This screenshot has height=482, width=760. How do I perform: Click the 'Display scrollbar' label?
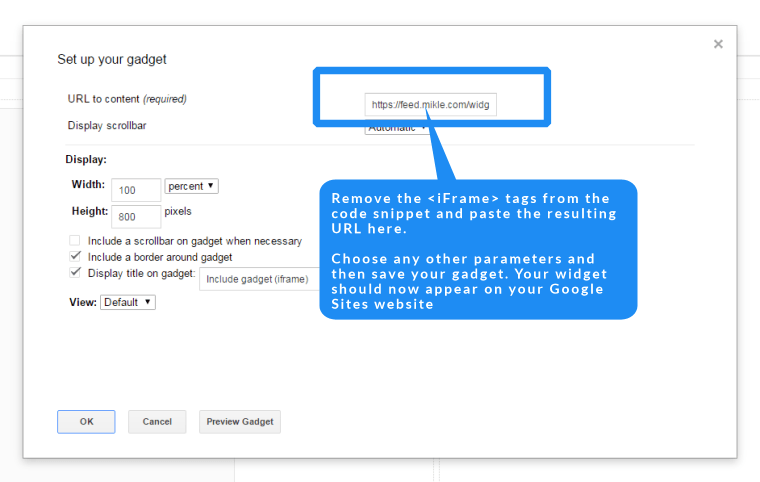point(107,126)
